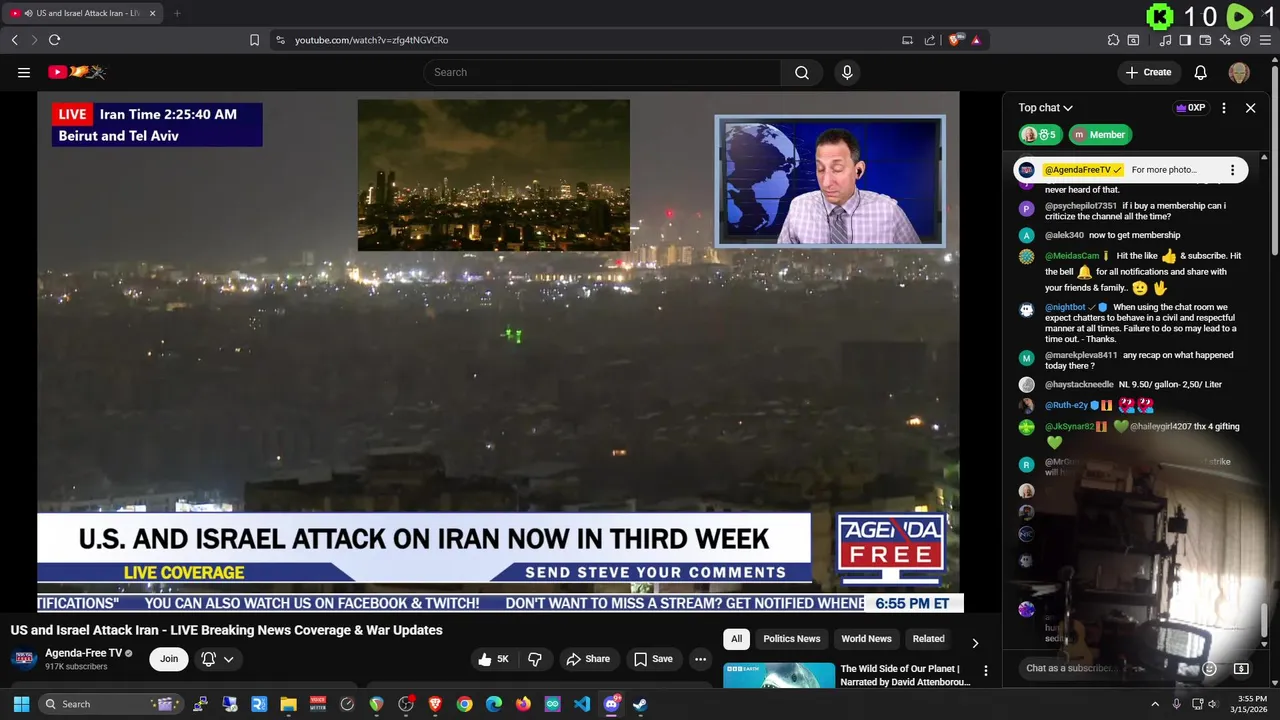The image size is (1280, 720).
Task: Open Discord from the taskbar
Action: pos(611,704)
